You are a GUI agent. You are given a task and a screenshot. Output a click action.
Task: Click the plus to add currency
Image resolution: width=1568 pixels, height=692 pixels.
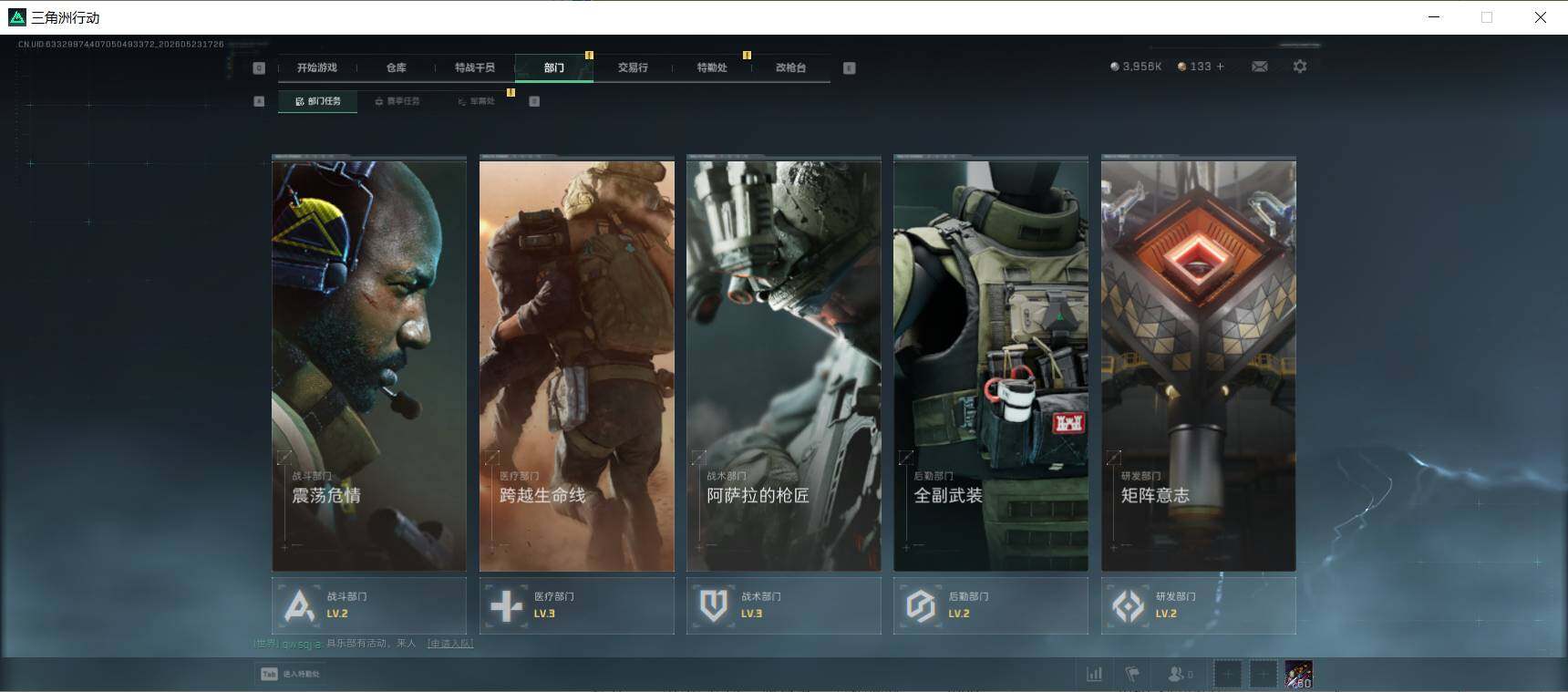pos(1221,67)
